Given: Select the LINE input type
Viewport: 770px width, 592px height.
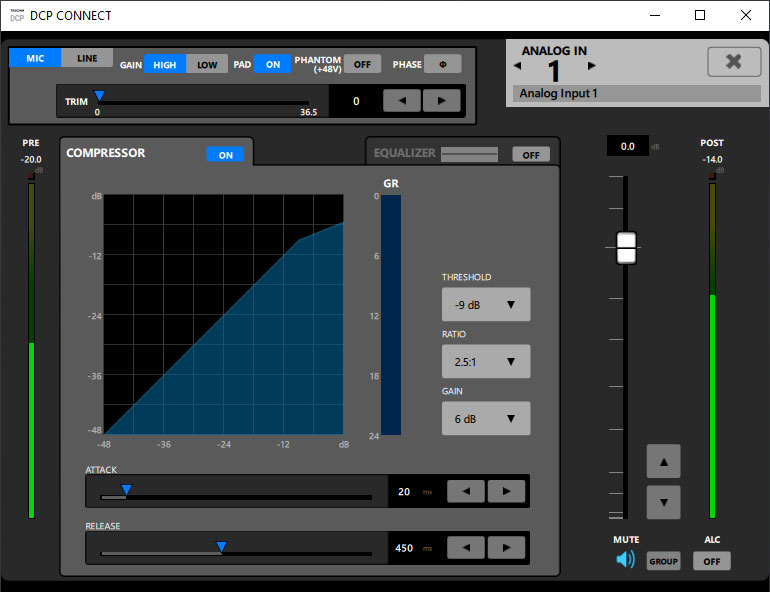Looking at the screenshot, I should point(88,58).
